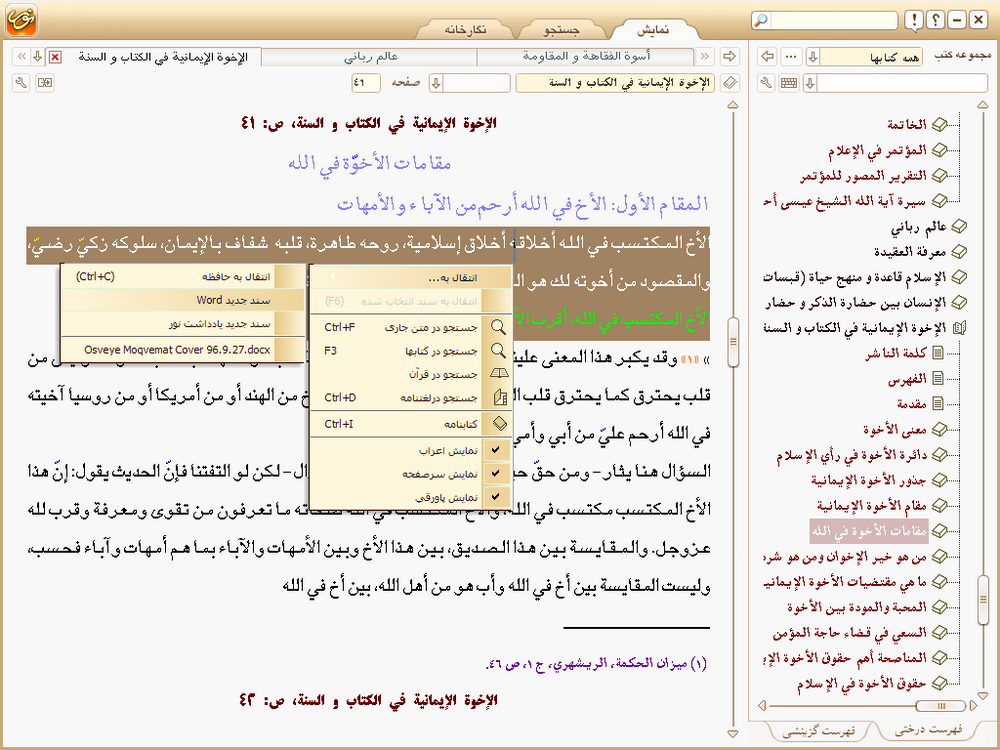
Task: Open book title dropdown field
Action: [x=617, y=83]
